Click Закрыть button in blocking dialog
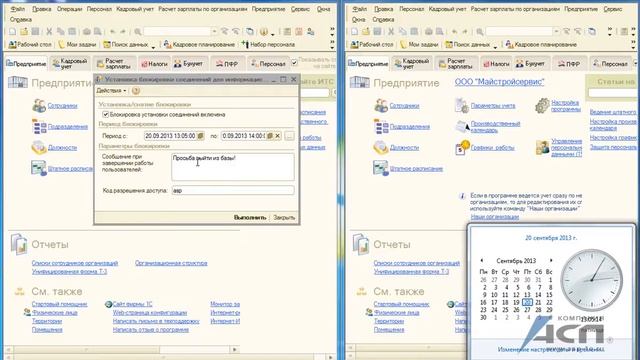 (x=284, y=218)
